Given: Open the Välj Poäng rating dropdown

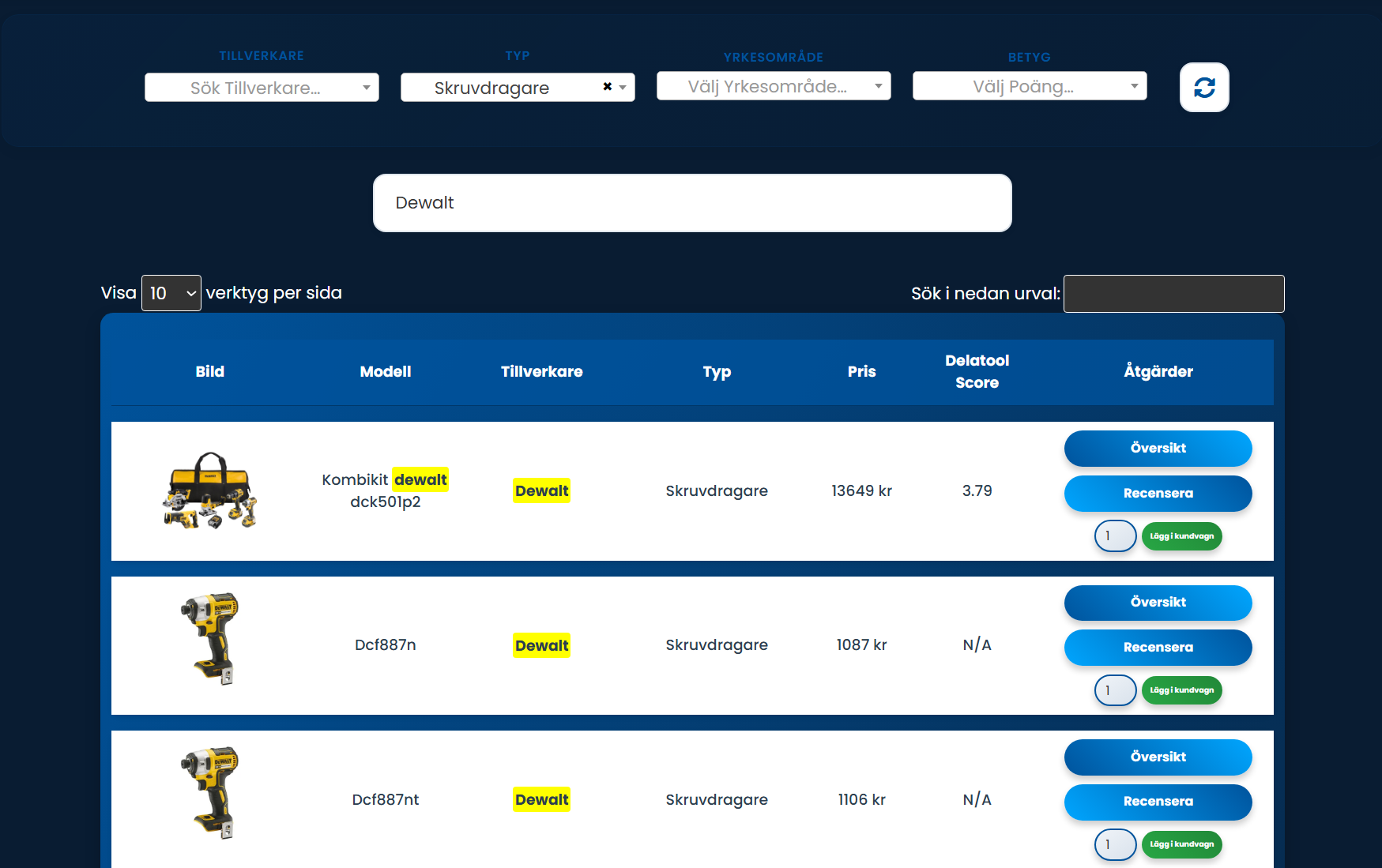Looking at the screenshot, I should coord(1029,86).
